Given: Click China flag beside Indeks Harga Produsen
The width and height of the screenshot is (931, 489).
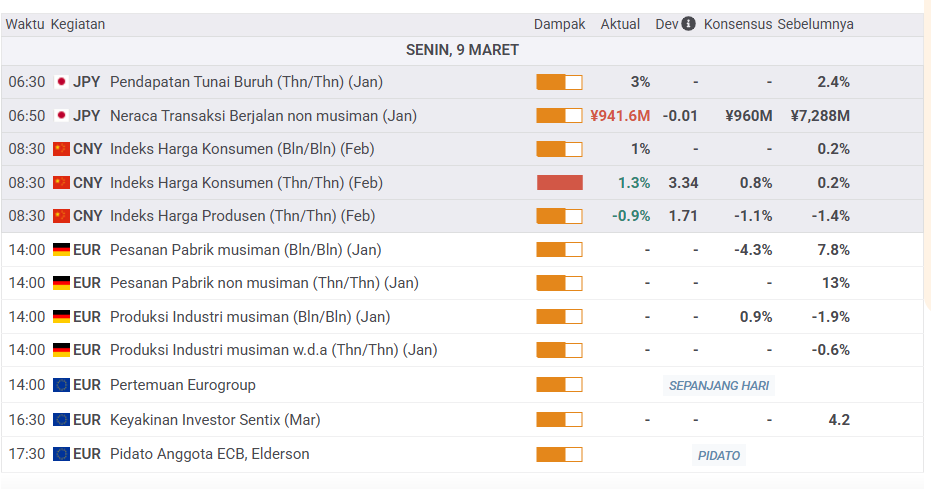Looking at the screenshot, I should click(61, 216).
